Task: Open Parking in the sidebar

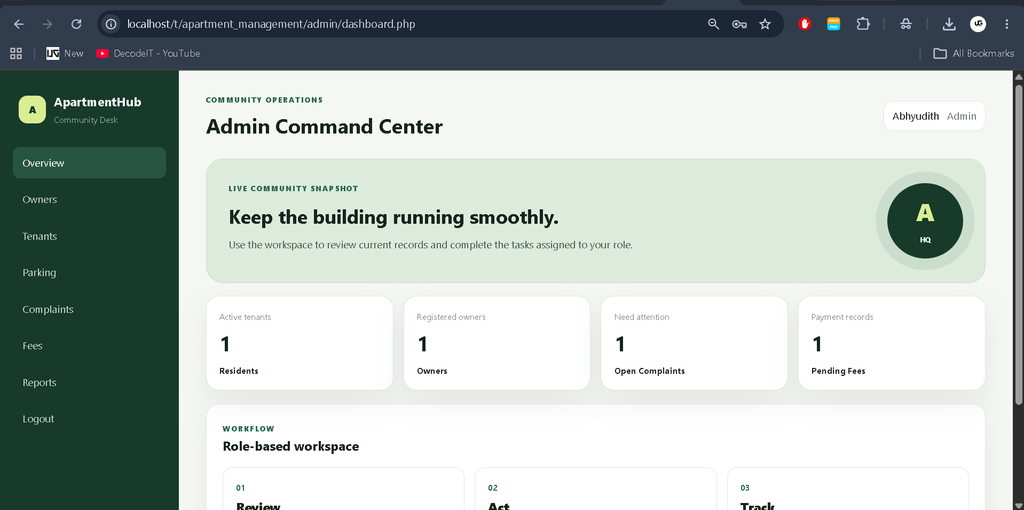Action: [x=89, y=272]
